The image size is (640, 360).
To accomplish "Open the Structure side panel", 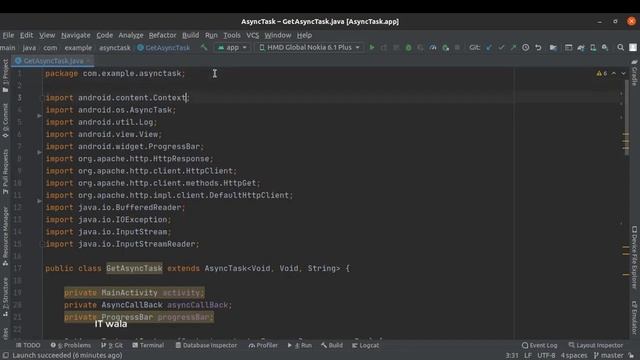I will 5,297.
